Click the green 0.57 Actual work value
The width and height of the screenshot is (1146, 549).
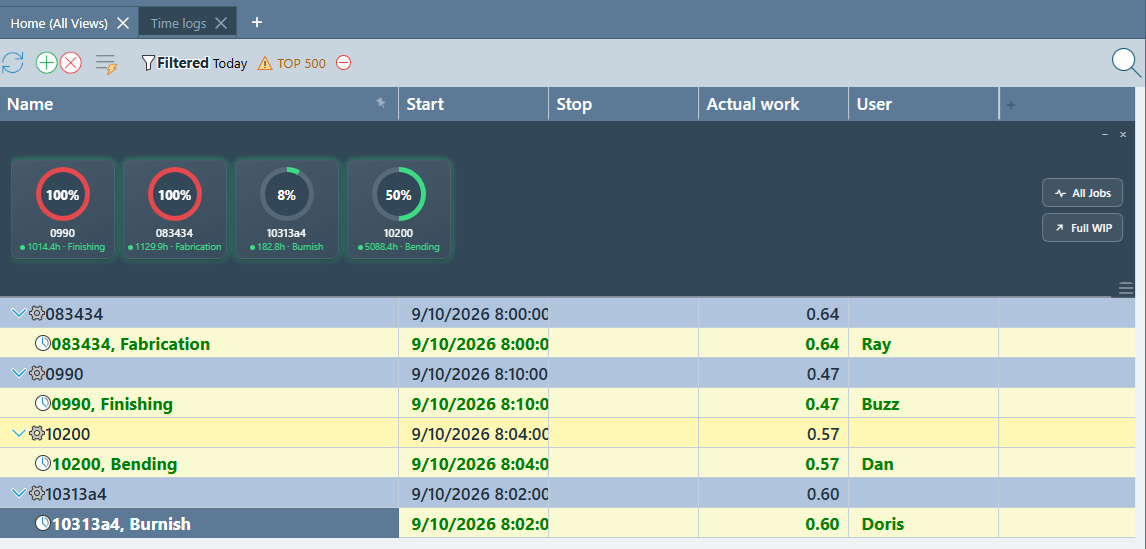822,463
